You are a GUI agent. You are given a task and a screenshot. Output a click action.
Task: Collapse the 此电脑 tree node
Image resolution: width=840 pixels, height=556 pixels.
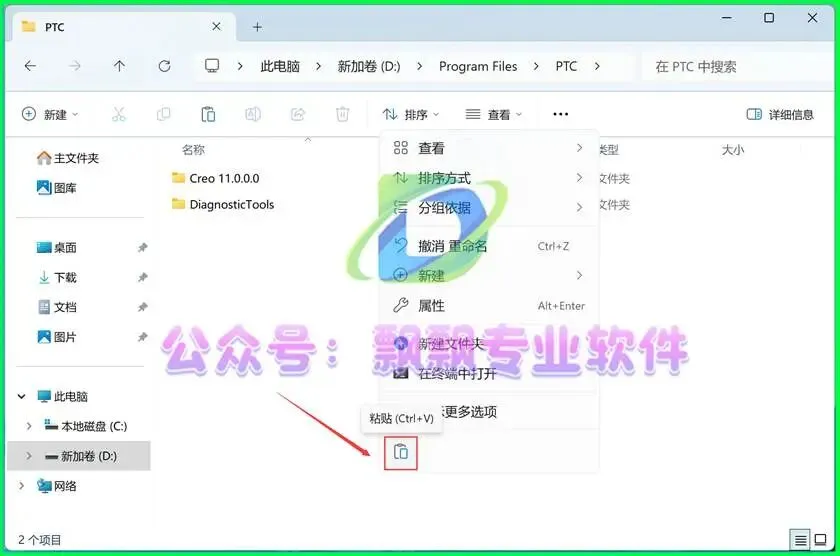[x=21, y=396]
